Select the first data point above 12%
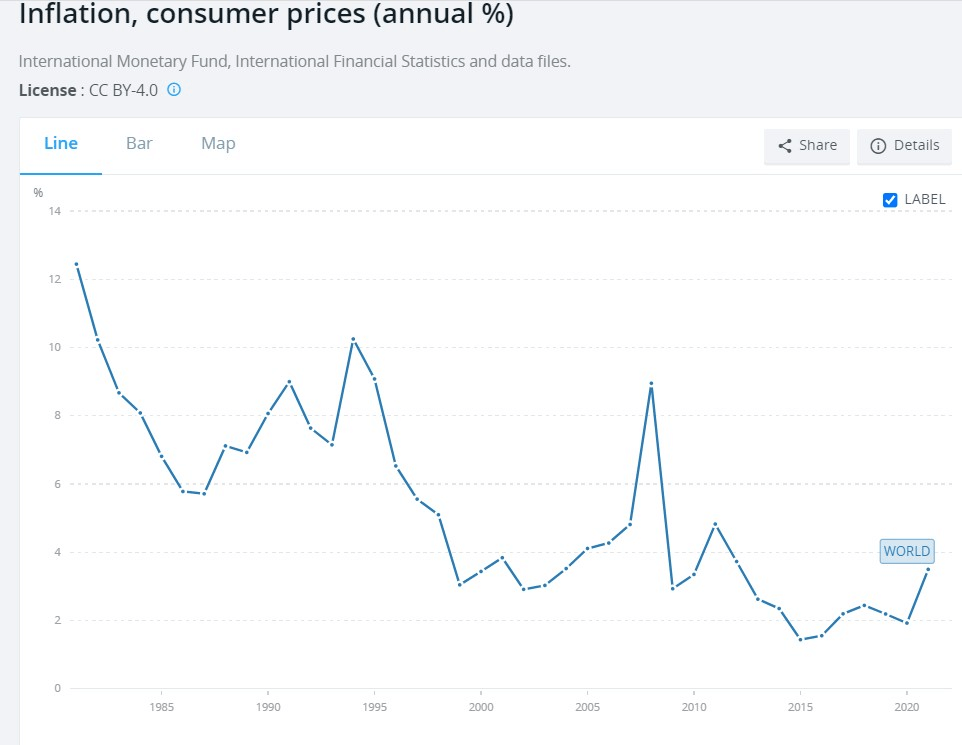 point(76,264)
